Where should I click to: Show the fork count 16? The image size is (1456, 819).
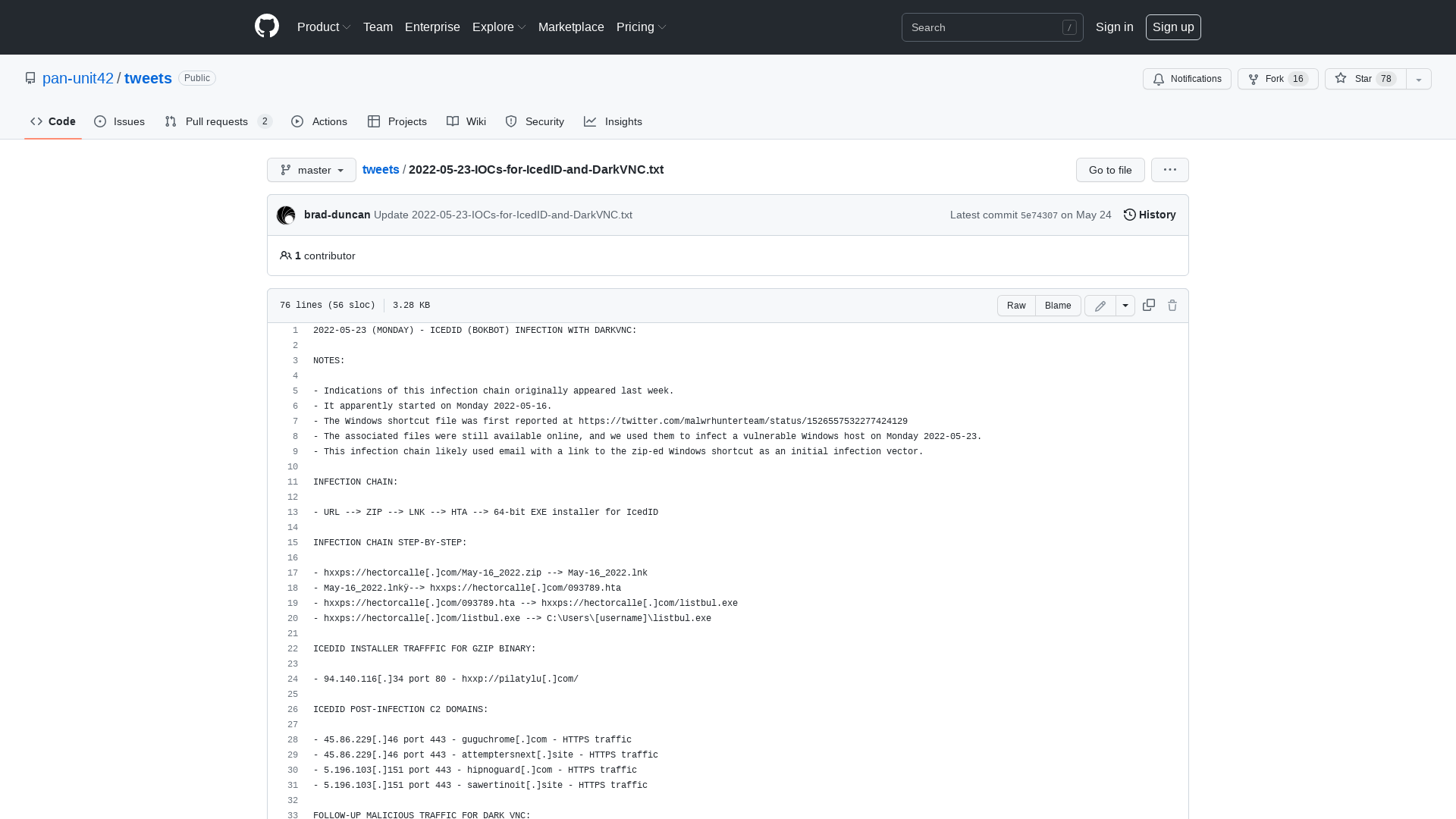pyautogui.click(x=1298, y=79)
